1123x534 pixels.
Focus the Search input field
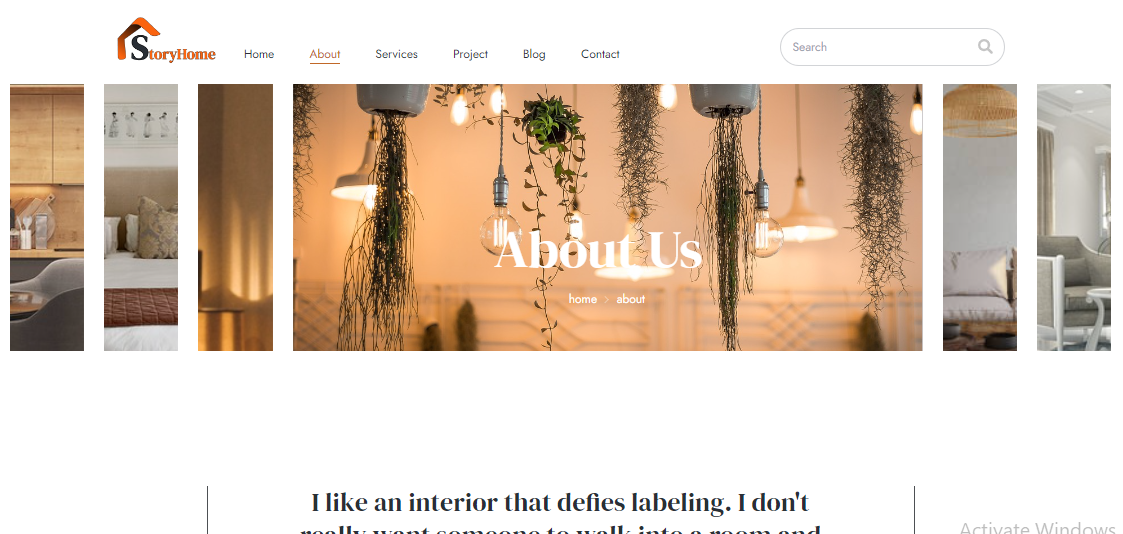click(x=892, y=47)
